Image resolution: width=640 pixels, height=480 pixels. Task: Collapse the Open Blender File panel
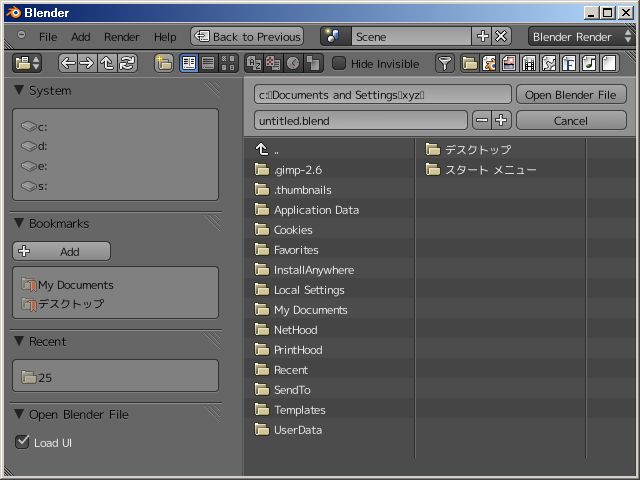19,414
